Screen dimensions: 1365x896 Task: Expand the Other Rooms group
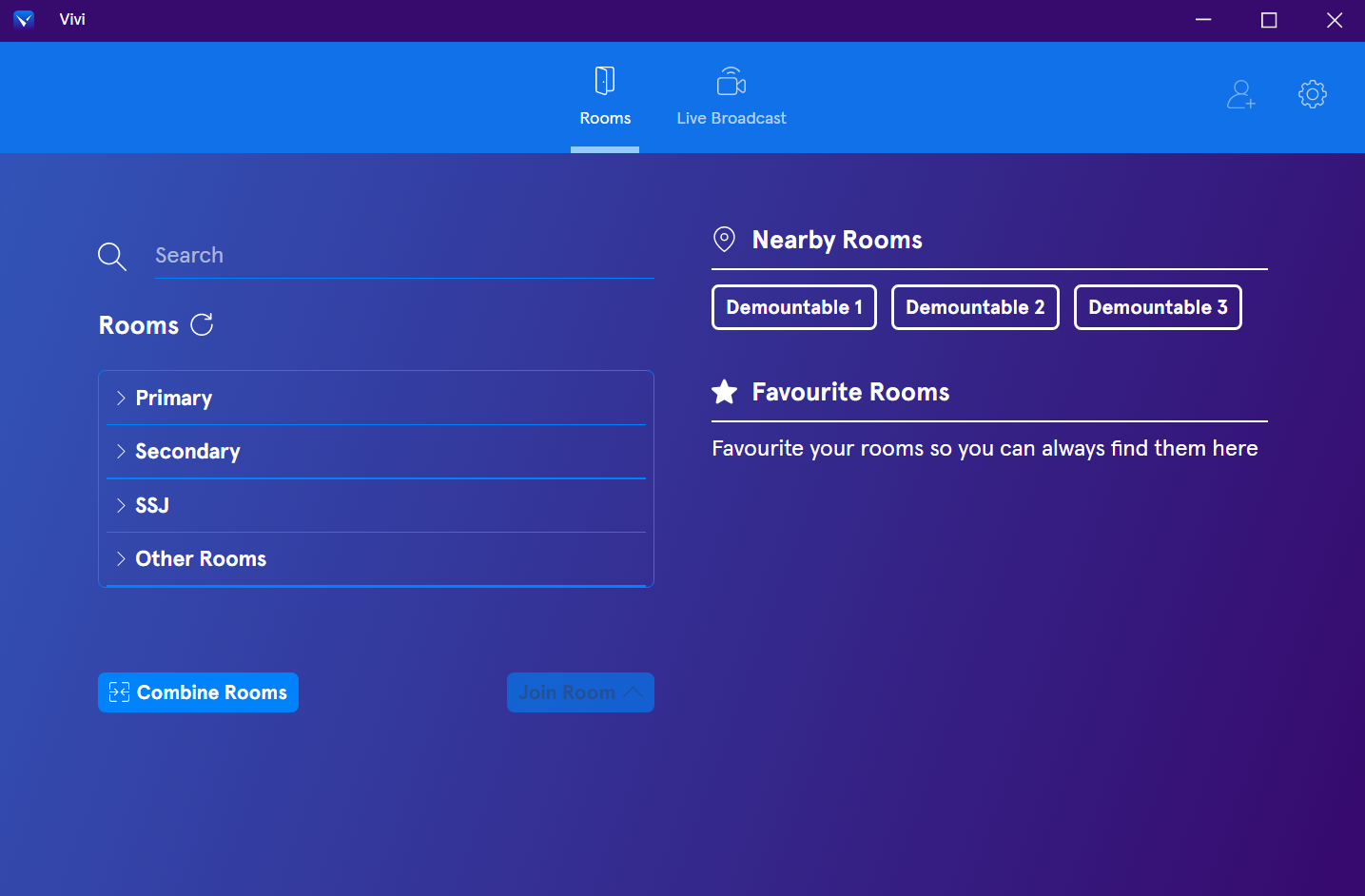201,559
